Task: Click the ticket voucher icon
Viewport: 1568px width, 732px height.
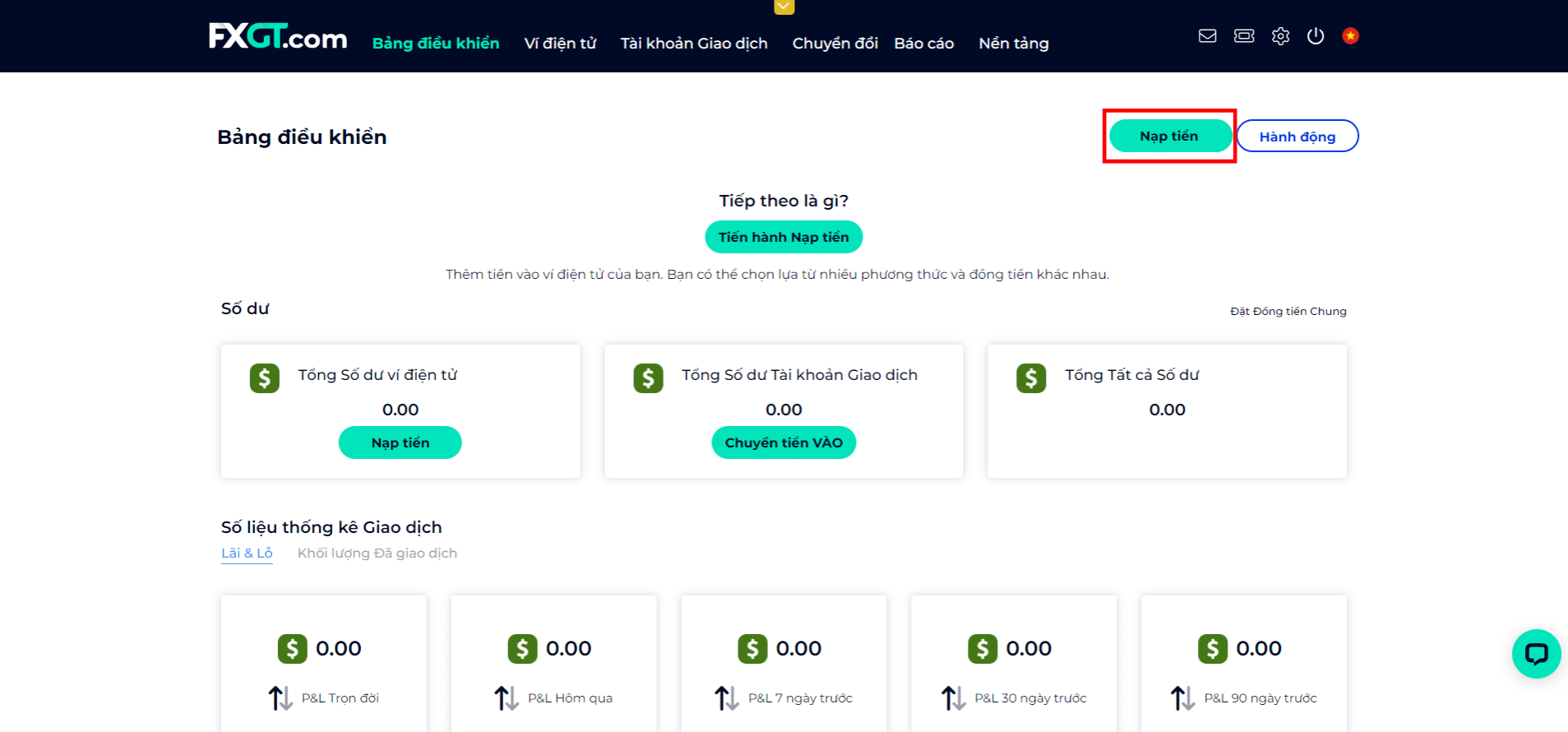Action: tap(1244, 36)
